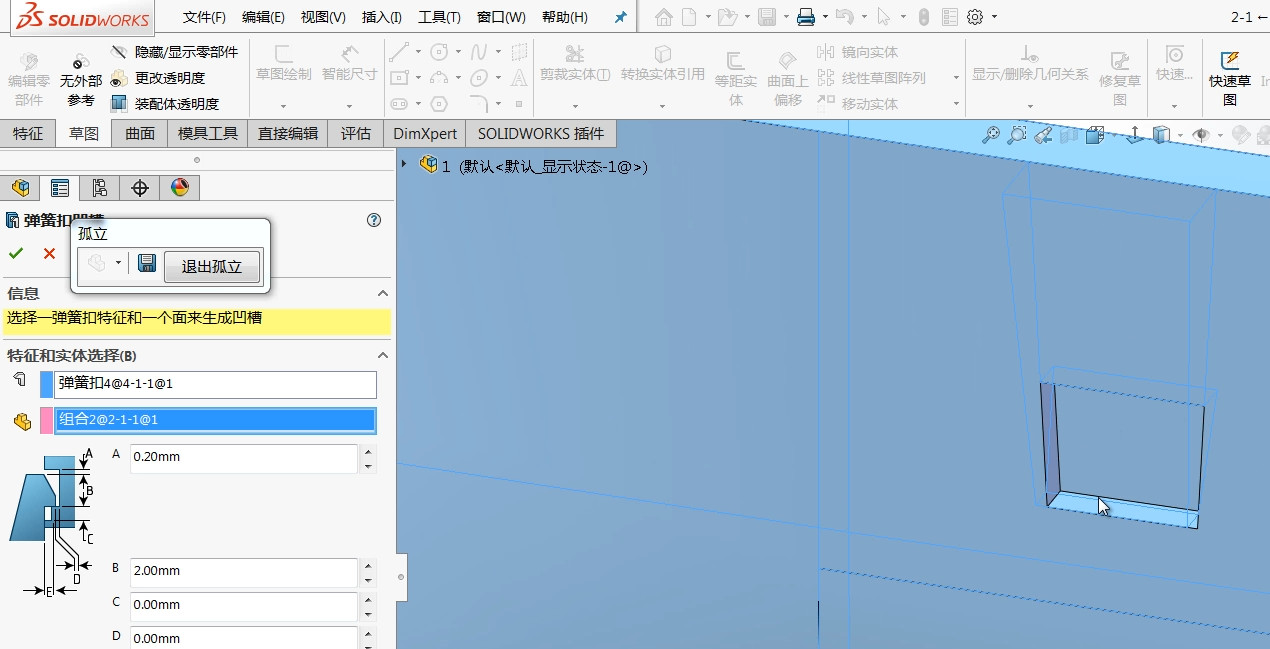Click the green OK checkmark
The width and height of the screenshot is (1270, 649).
[x=16, y=254]
